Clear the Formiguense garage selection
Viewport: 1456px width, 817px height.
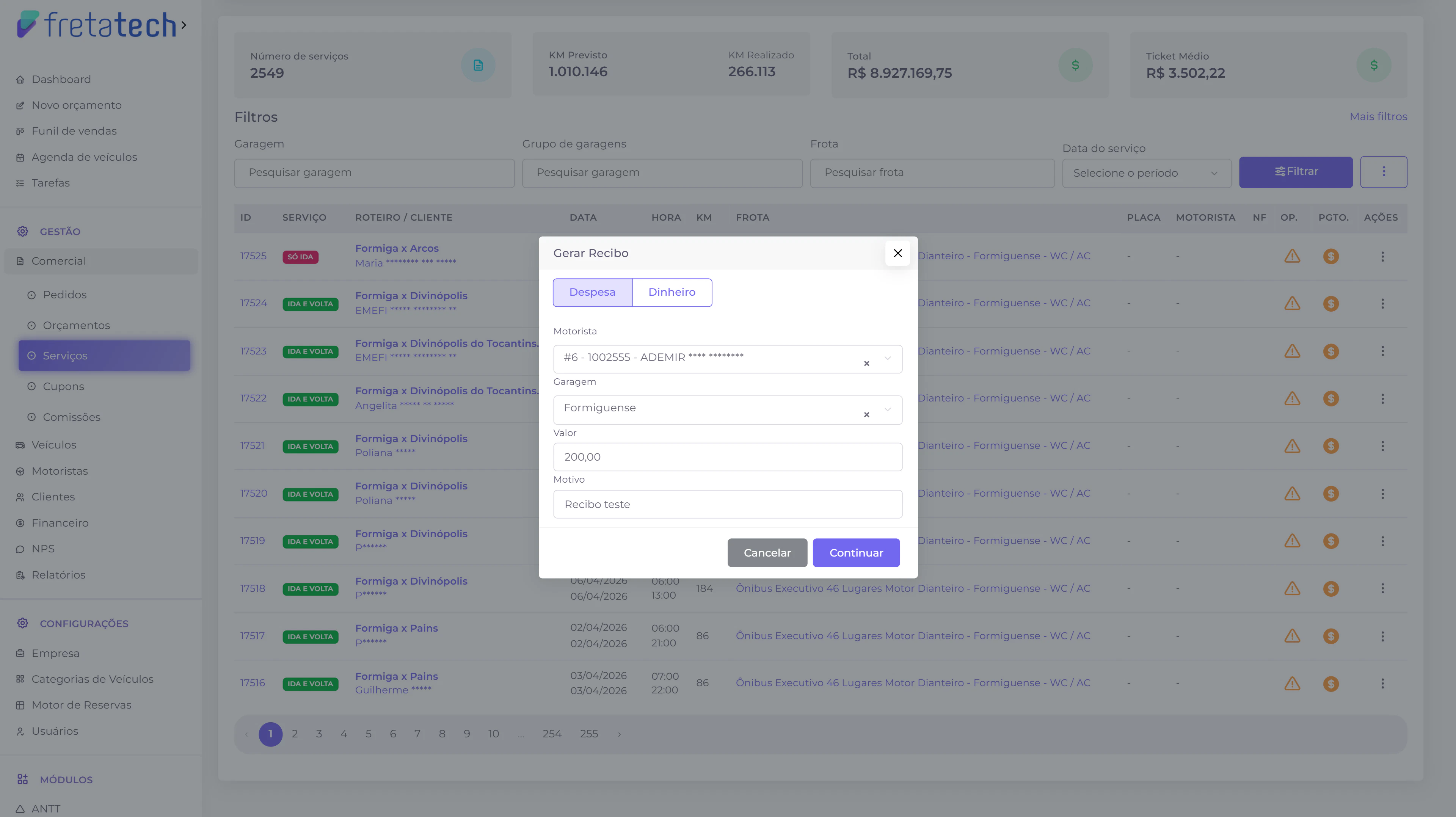(x=866, y=415)
